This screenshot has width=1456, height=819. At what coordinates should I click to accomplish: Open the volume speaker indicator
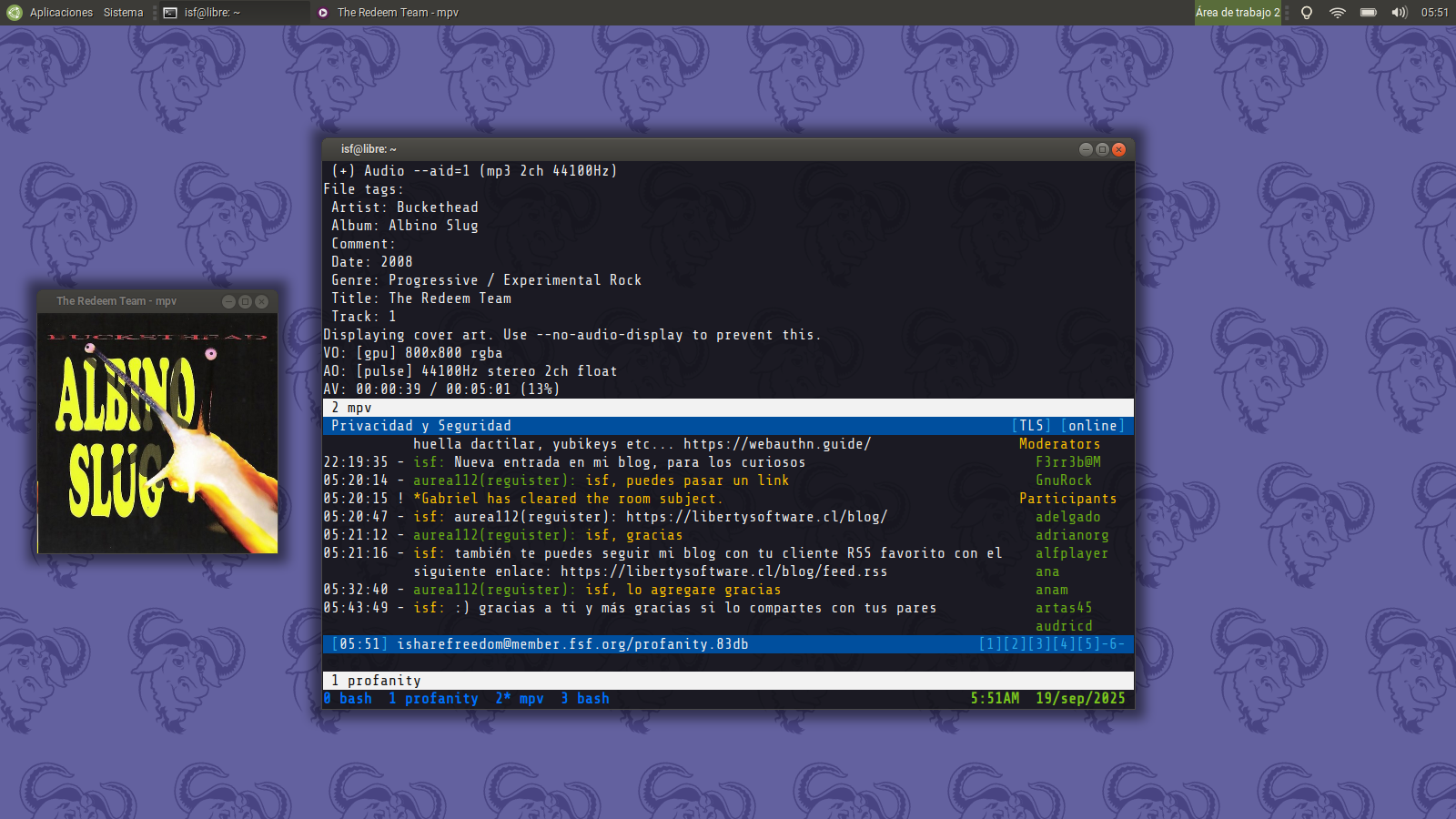pos(1399,13)
